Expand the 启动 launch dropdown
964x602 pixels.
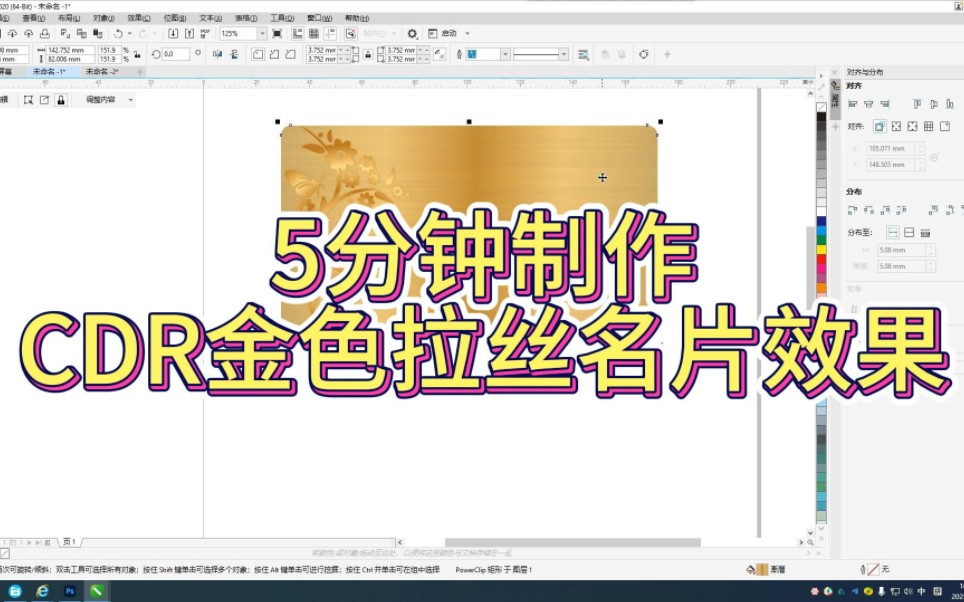coord(465,33)
